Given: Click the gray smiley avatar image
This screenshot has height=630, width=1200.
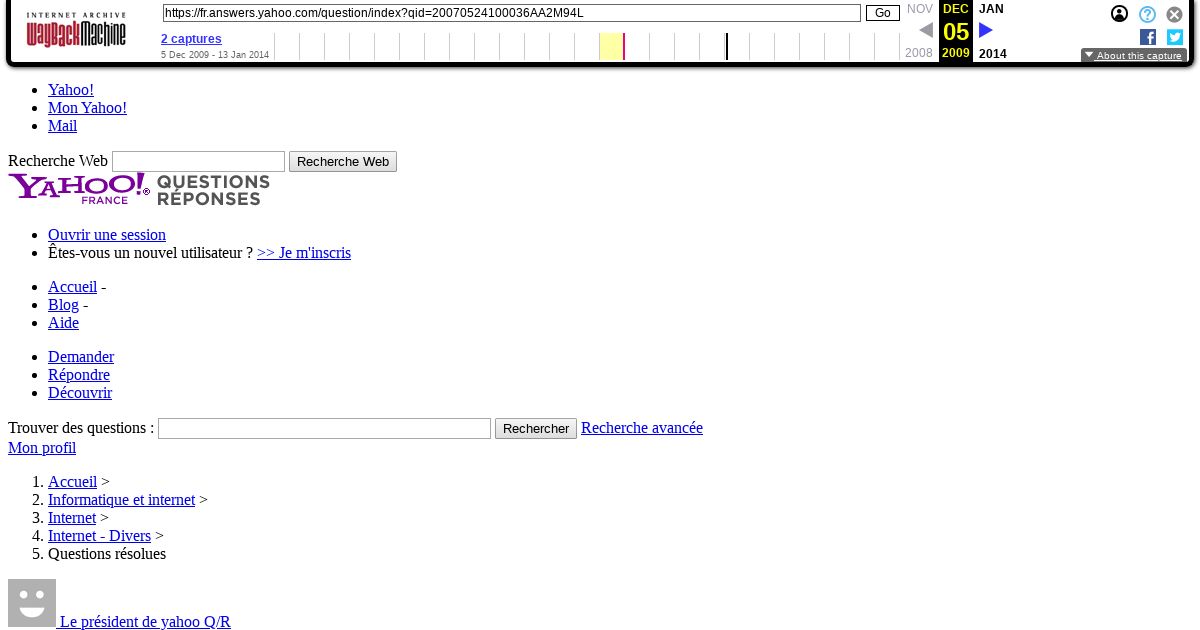Looking at the screenshot, I should 32,603.
